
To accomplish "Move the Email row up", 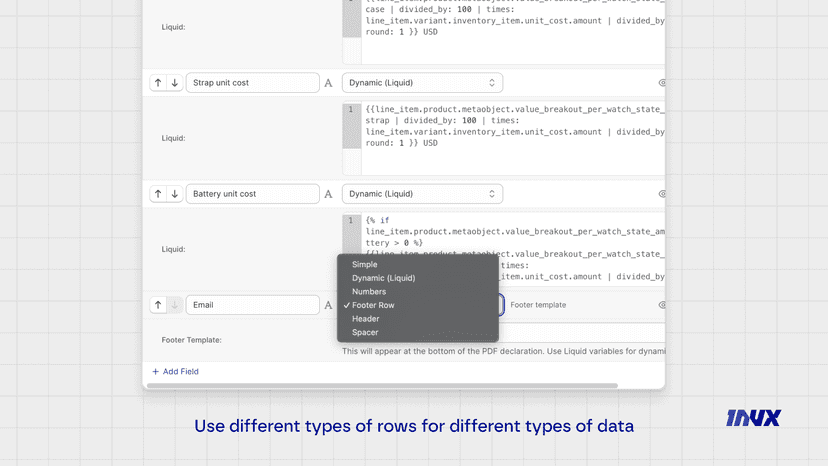I will [x=158, y=305].
